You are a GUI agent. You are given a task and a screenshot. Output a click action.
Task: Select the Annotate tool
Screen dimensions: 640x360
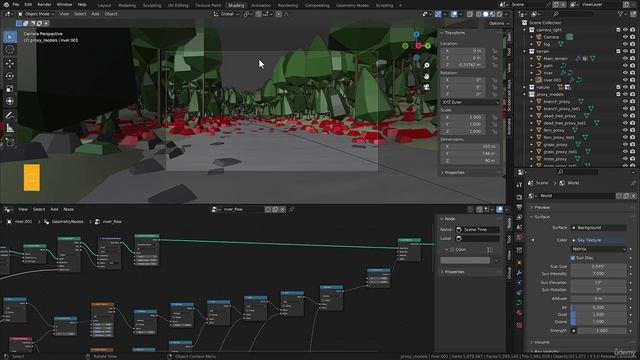click(10, 116)
